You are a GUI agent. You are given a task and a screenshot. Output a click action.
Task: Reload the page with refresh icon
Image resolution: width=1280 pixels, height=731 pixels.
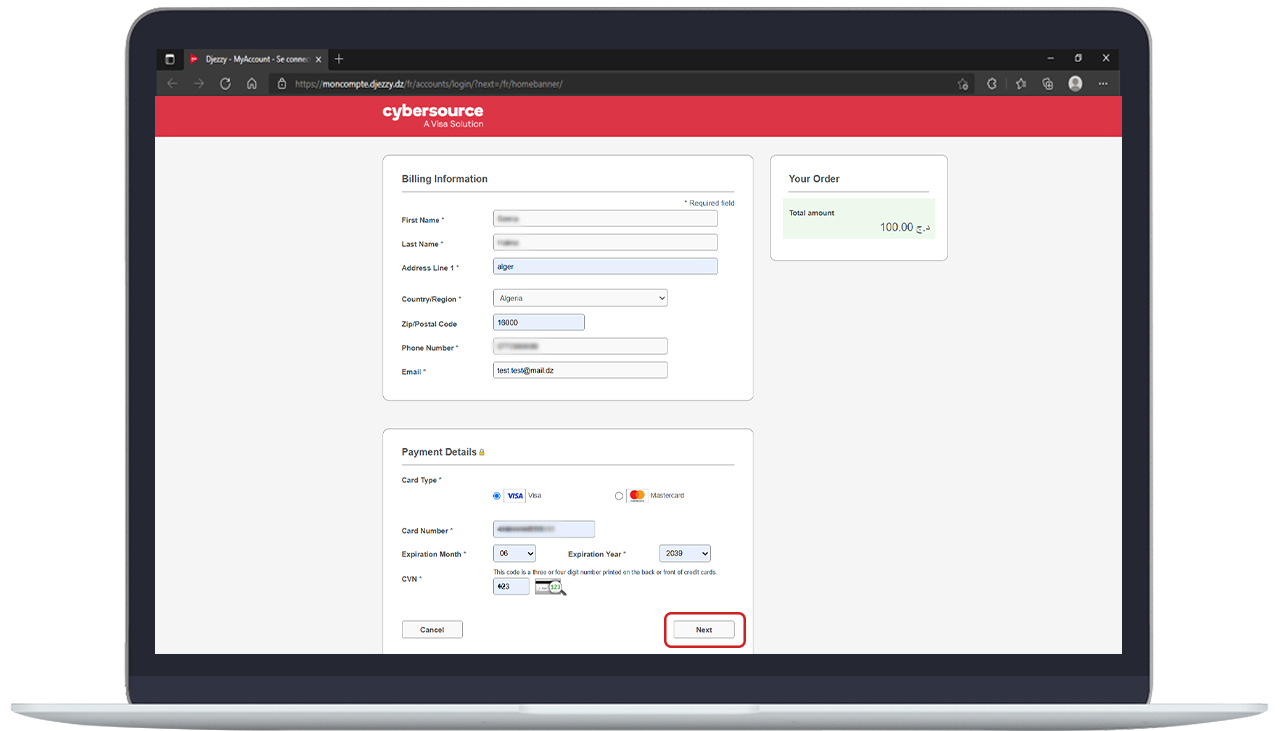click(x=225, y=84)
